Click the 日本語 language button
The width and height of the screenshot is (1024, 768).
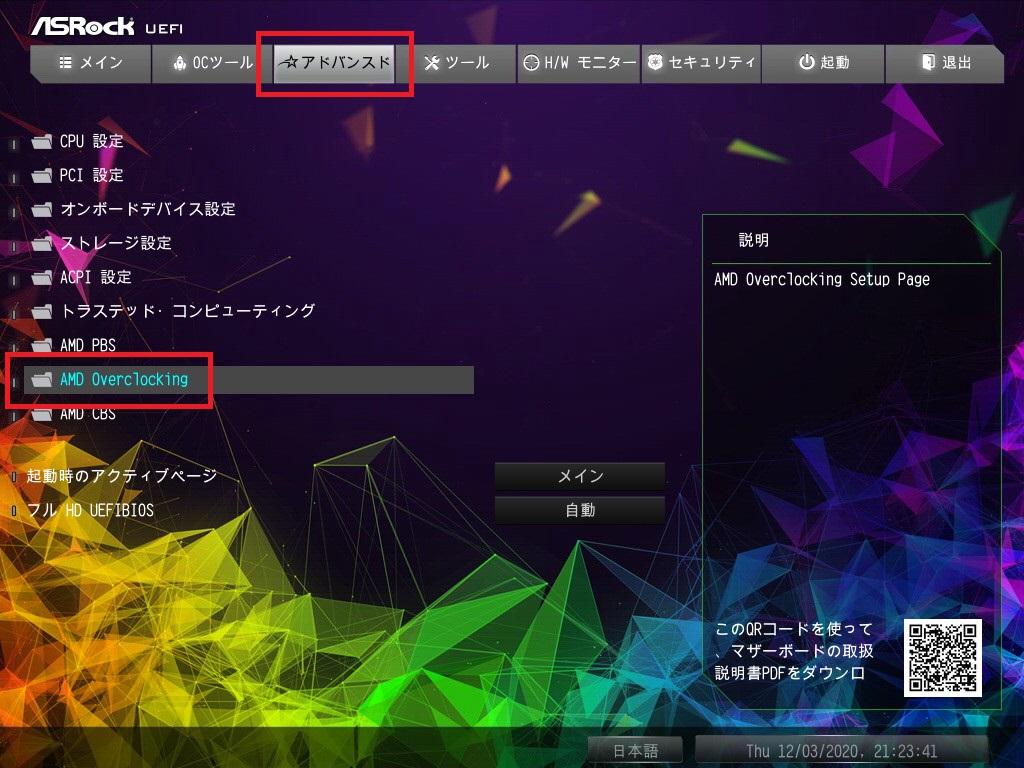tap(635, 751)
